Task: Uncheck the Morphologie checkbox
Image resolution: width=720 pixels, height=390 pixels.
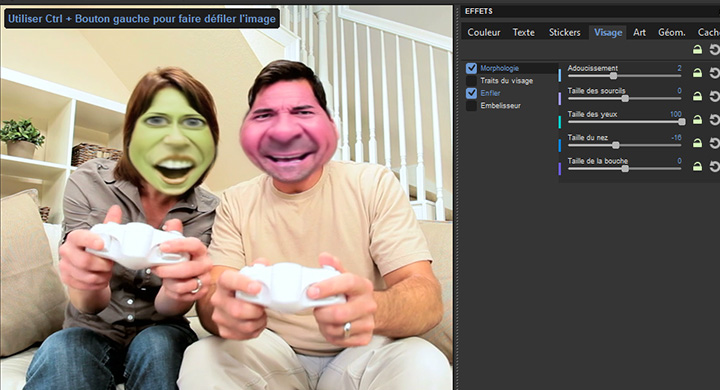Action: click(x=471, y=68)
